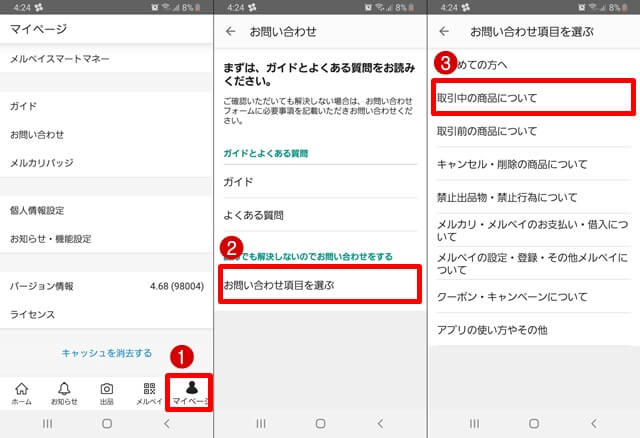Open 個人情報設定 entry

[106, 211]
